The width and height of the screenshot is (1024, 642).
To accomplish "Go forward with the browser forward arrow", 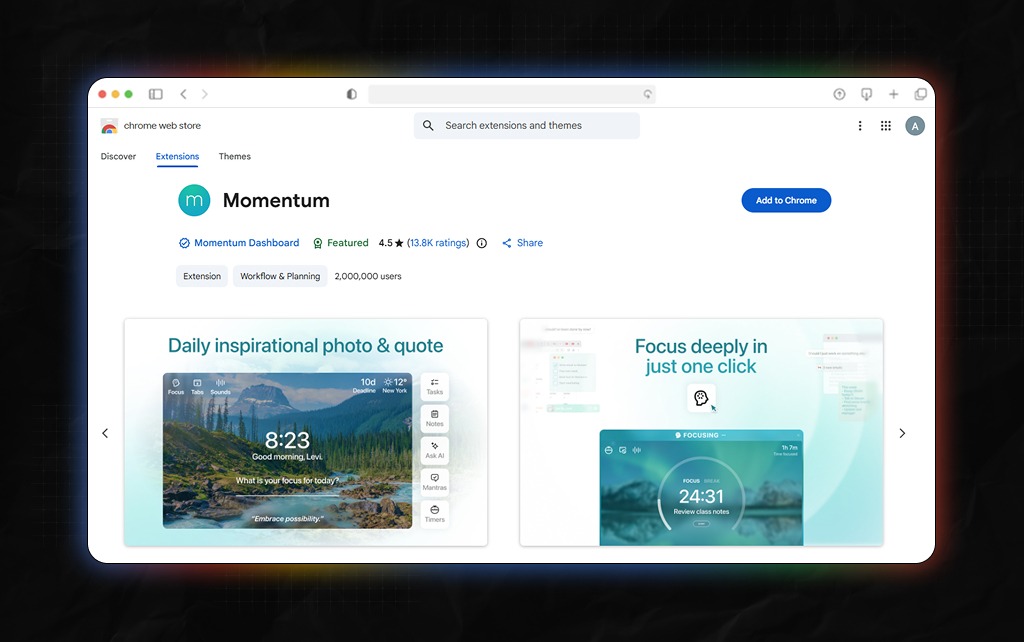I will click(x=204, y=94).
